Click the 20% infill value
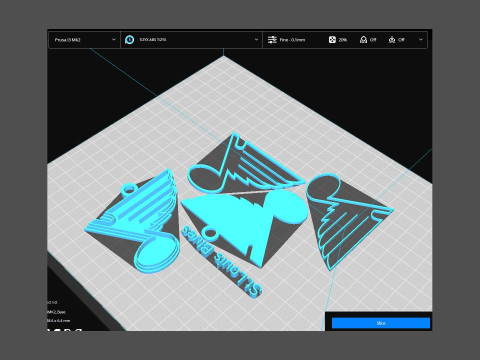Image resolution: width=480 pixels, height=360 pixels. [x=343, y=40]
